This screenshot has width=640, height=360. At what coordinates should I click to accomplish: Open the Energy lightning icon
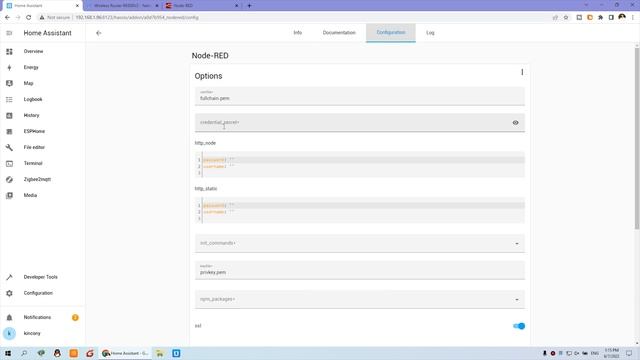click(9, 67)
